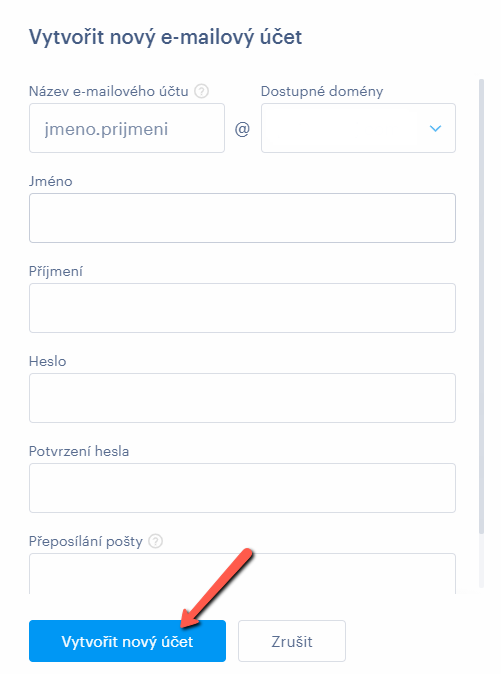Image resolution: width=501 pixels, height=674 pixels.
Task: Click the Dostupné domény label text
Action: tap(322, 91)
